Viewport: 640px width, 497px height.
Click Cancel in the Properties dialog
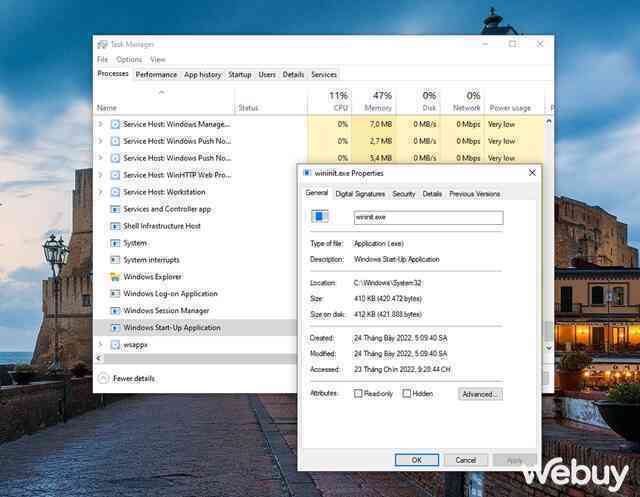point(466,460)
